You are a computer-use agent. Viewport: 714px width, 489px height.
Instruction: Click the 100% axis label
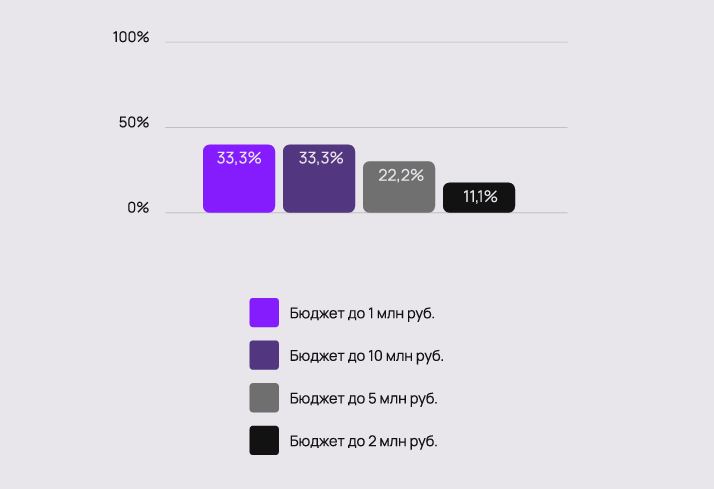[131, 38]
